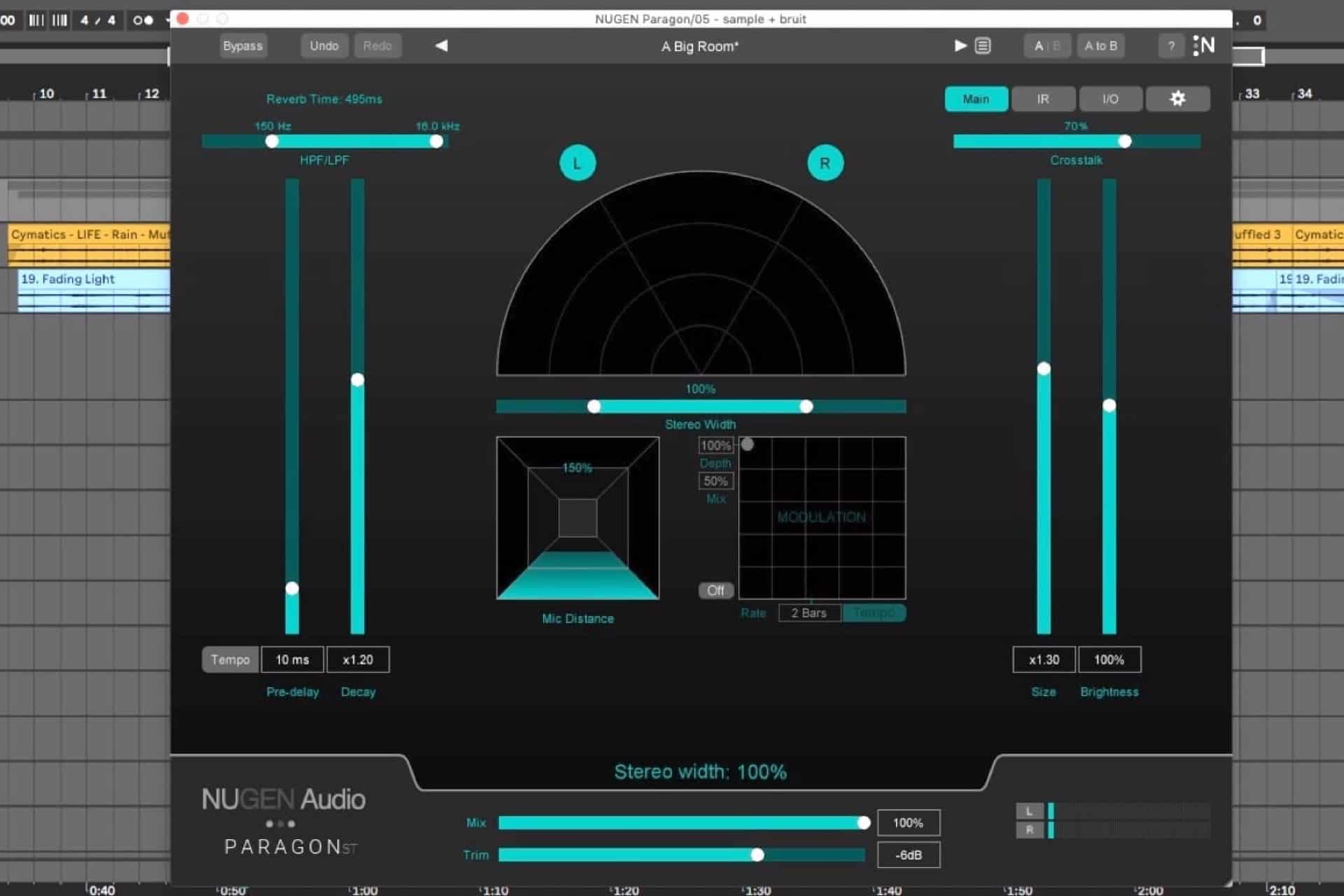Open help with the question mark icon

[x=1171, y=45]
